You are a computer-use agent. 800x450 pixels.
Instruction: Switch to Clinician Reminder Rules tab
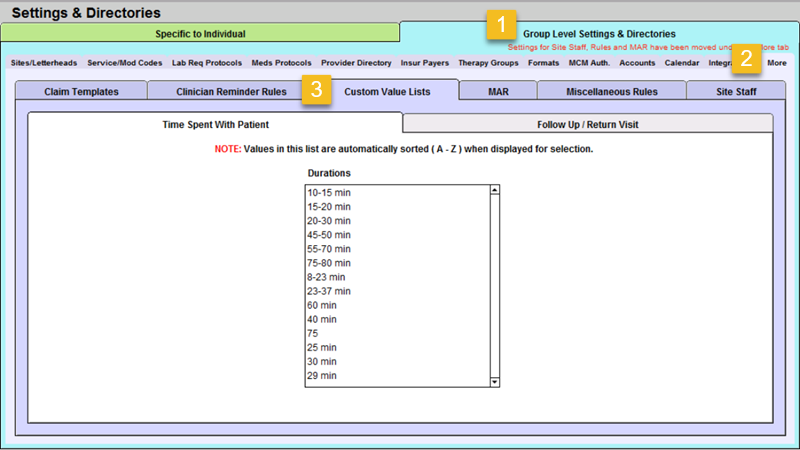[231, 91]
